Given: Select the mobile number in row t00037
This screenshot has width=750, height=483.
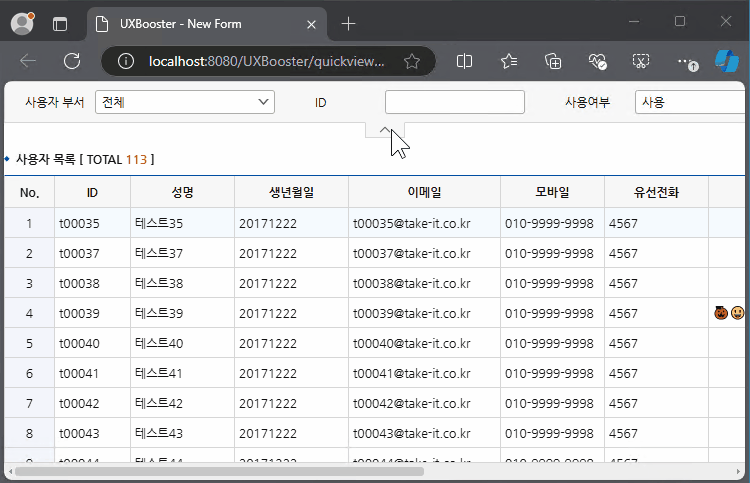Looking at the screenshot, I should tap(552, 253).
